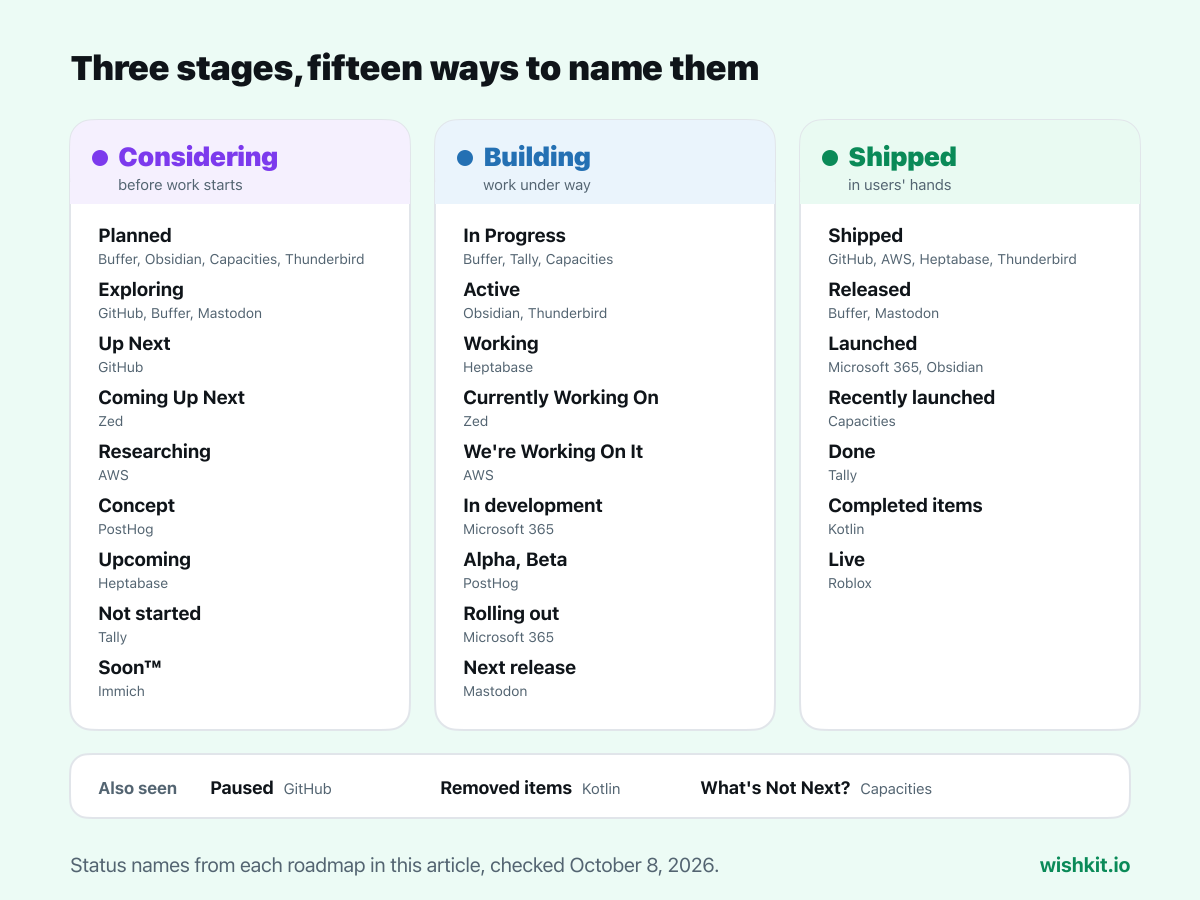Click 'PostHog' under Alpha, Beta
The width and height of the screenshot is (1200, 900).
(491, 583)
